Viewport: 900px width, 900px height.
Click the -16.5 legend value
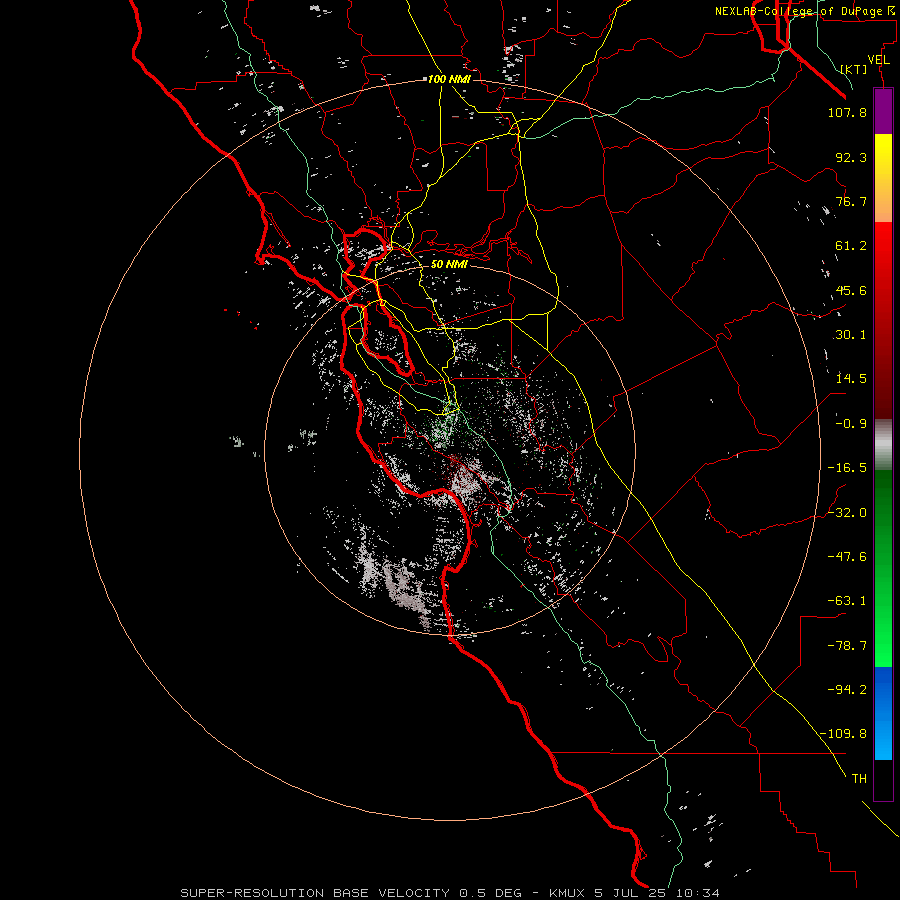click(x=847, y=468)
